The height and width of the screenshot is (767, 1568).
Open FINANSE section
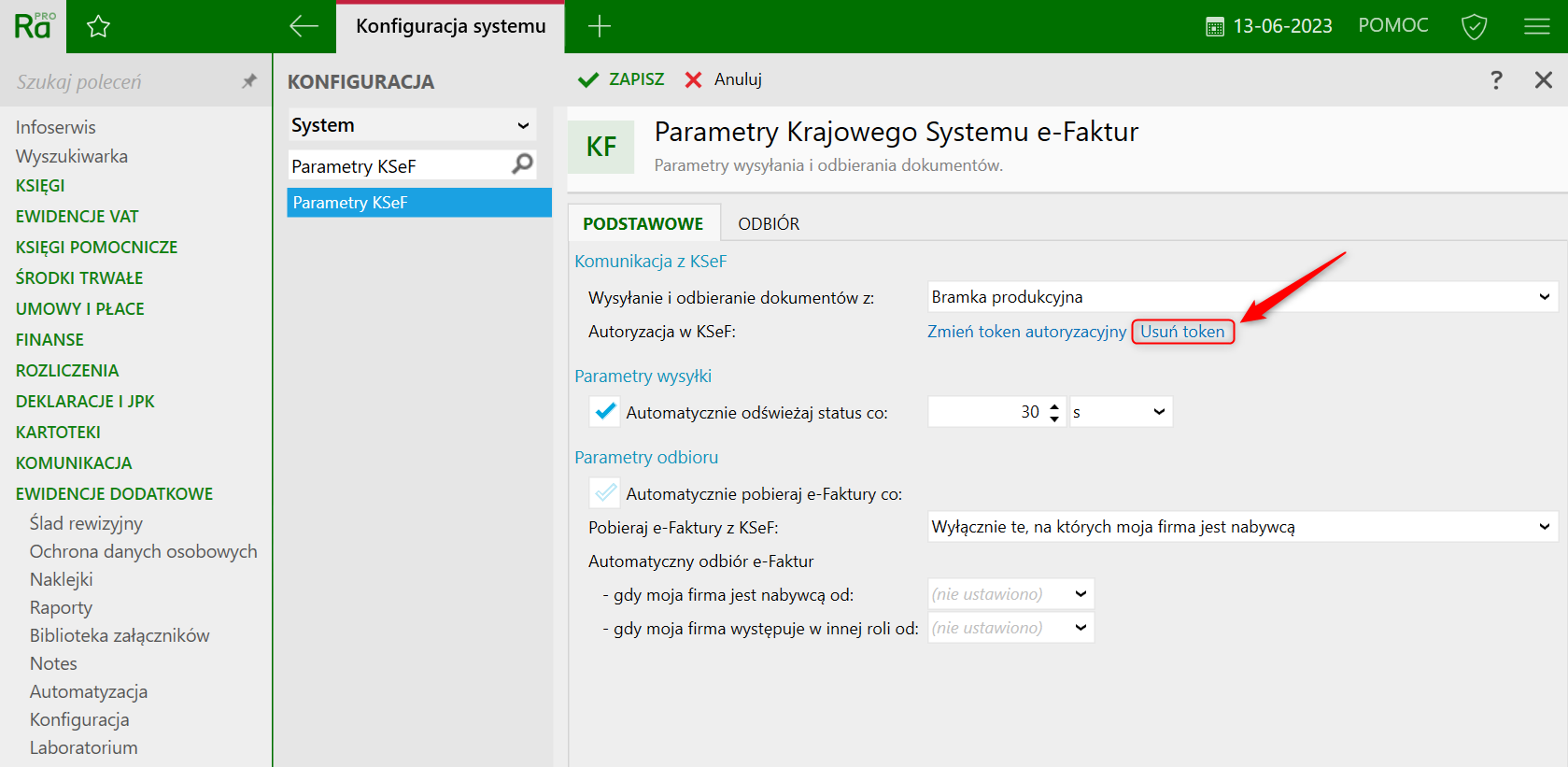tap(49, 340)
